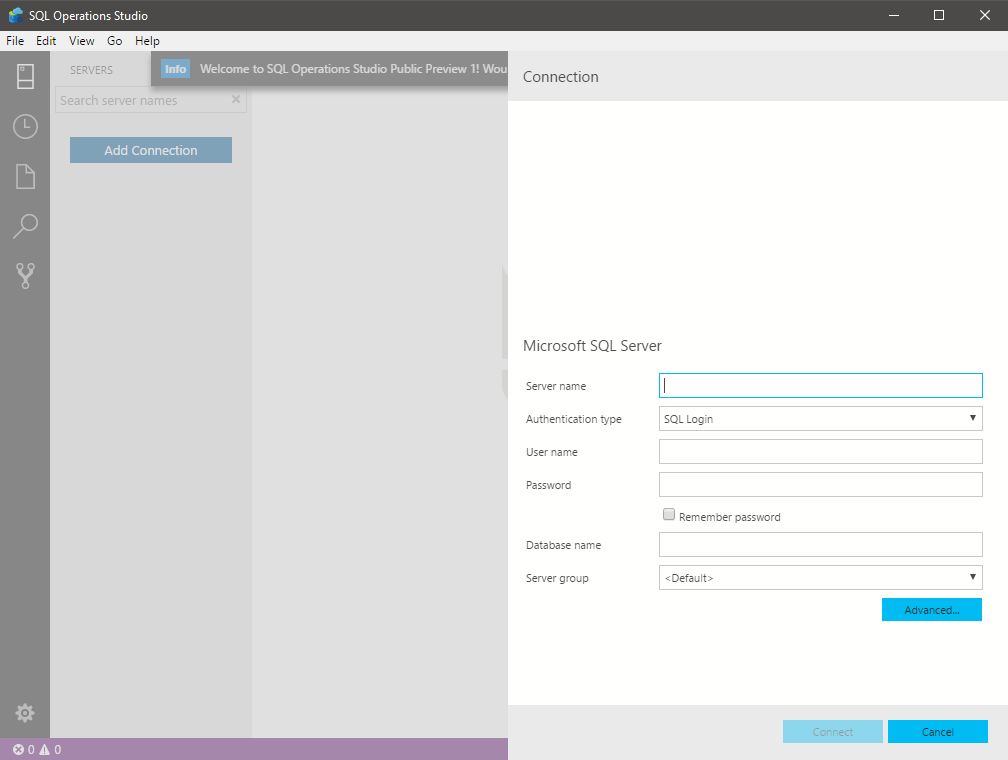Image resolution: width=1008 pixels, height=760 pixels.
Task: Open the Source Control git icon
Action: tap(25, 276)
